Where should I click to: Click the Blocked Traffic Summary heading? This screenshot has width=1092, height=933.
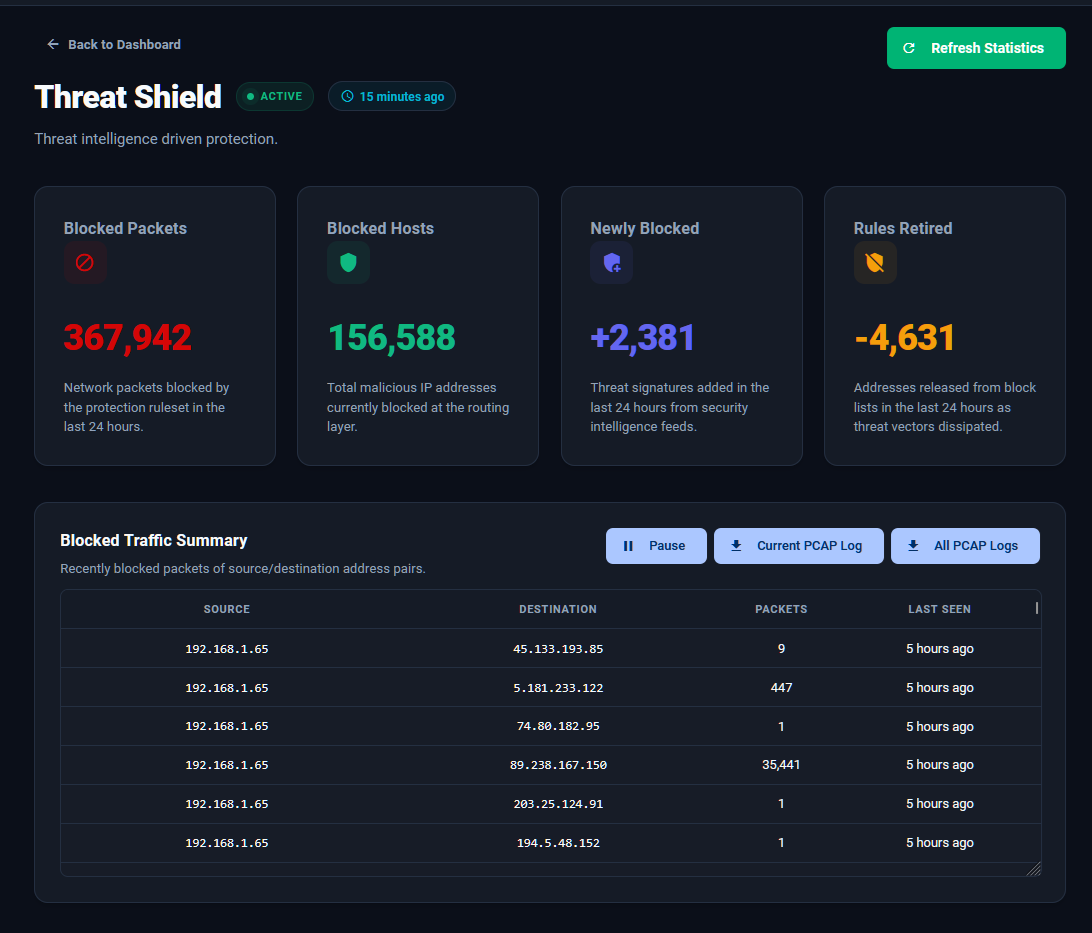(x=154, y=540)
